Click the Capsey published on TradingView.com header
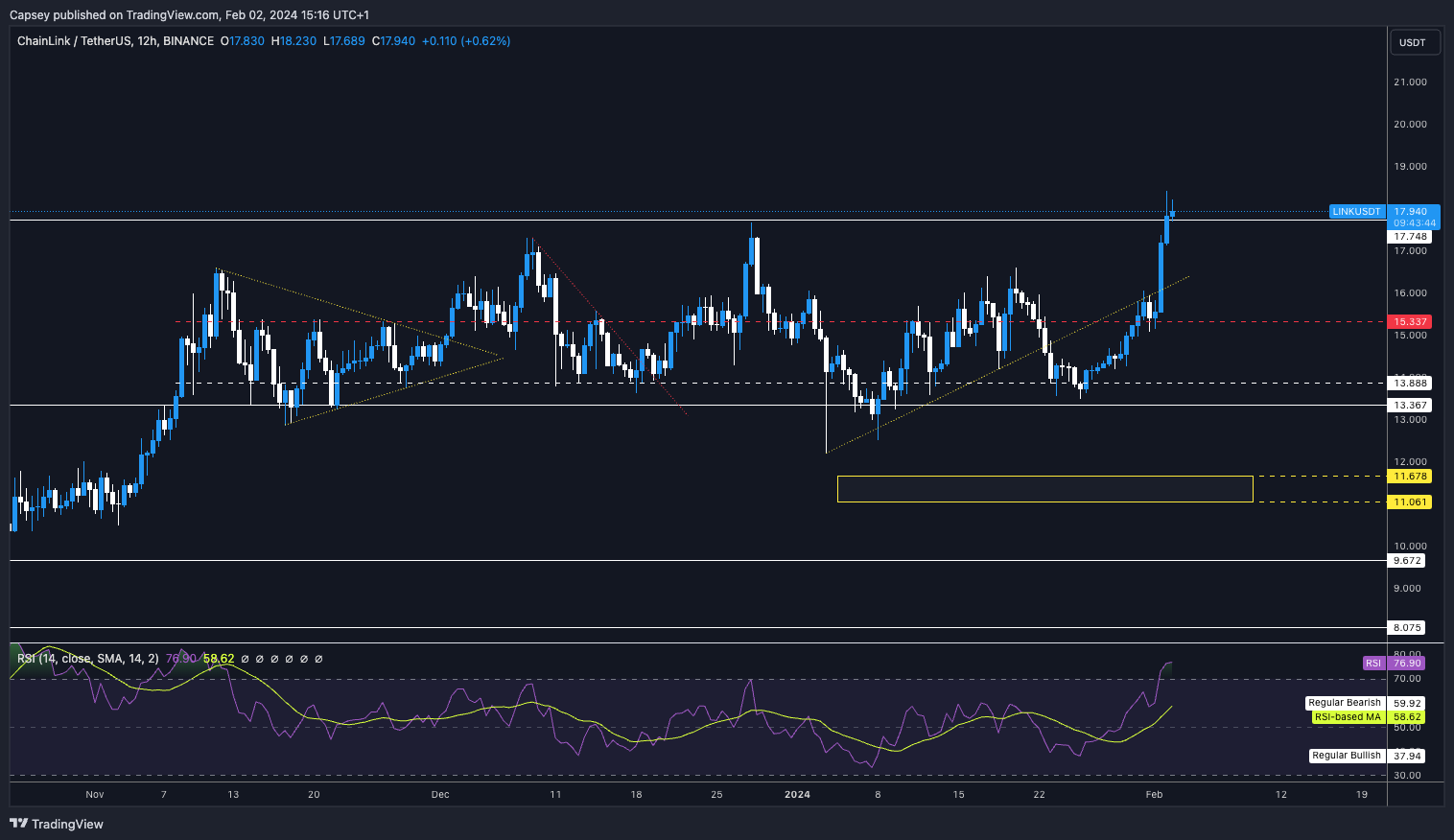 [189, 14]
